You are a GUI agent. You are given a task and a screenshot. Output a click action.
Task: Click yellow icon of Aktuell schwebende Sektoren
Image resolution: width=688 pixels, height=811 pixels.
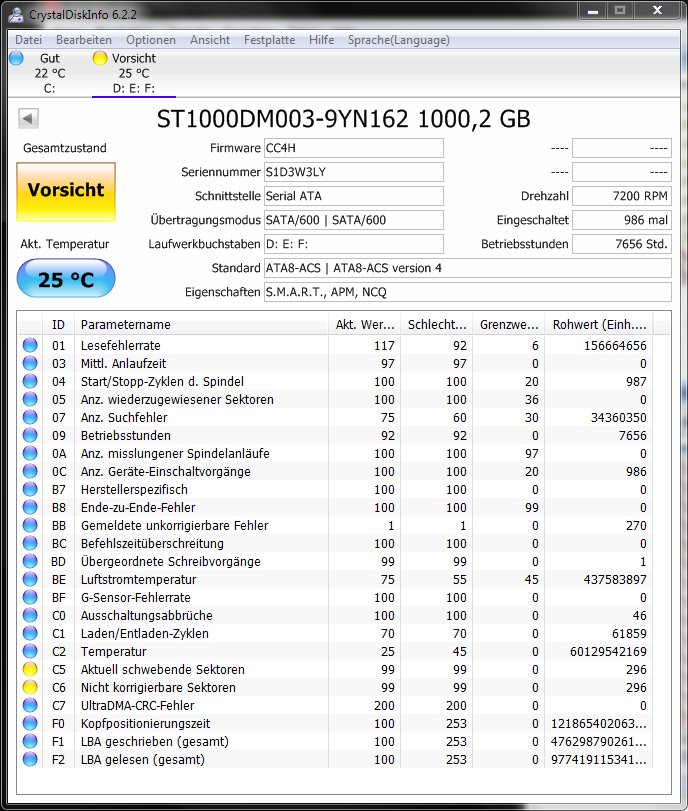click(x=30, y=669)
